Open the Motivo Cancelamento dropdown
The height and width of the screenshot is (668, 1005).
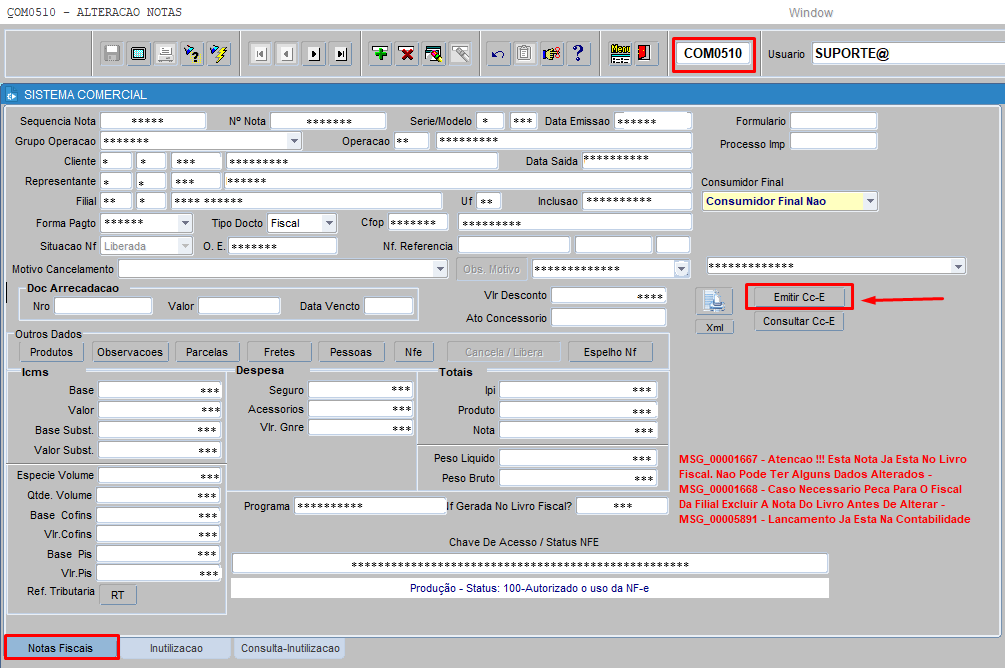pyautogui.click(x=440, y=269)
